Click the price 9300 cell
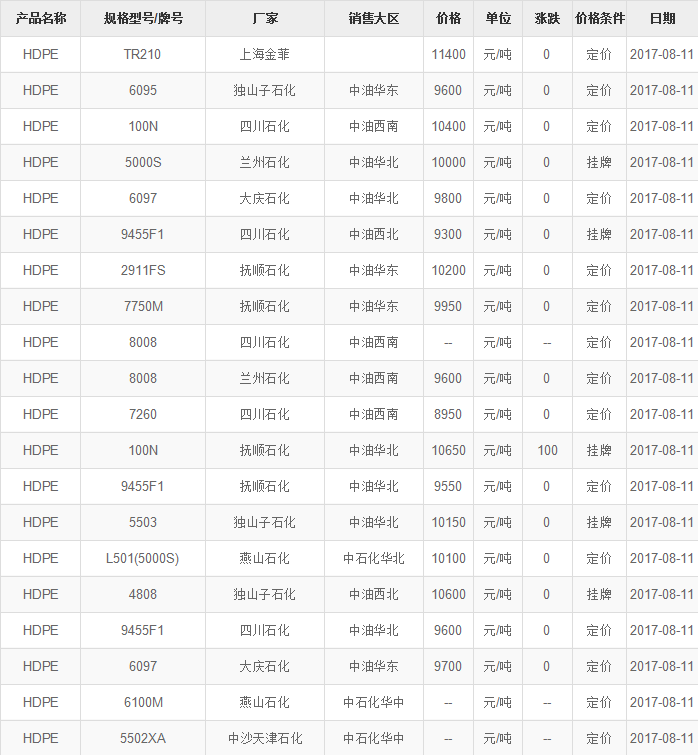This screenshot has width=698, height=755. [448, 234]
